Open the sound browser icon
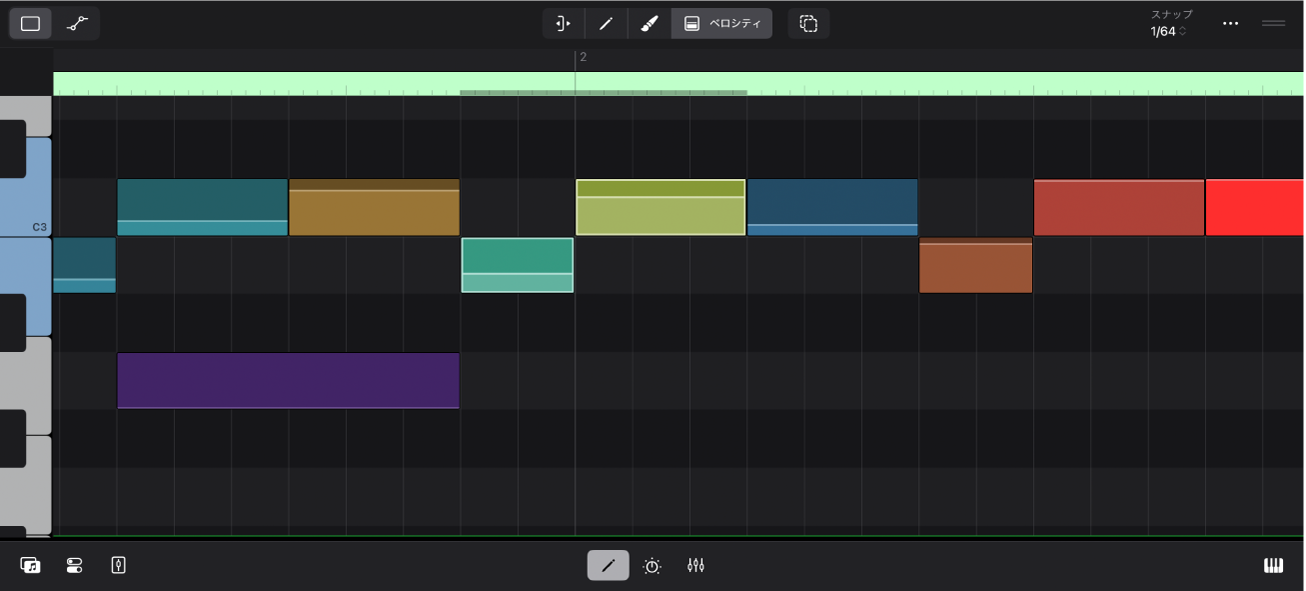 click(30, 565)
